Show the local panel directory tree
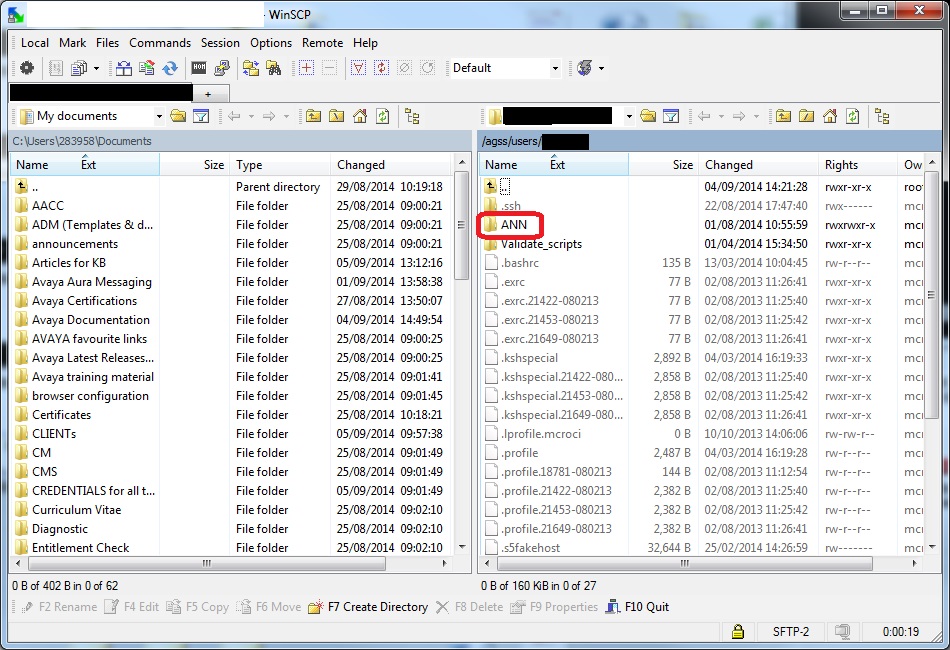 413,116
